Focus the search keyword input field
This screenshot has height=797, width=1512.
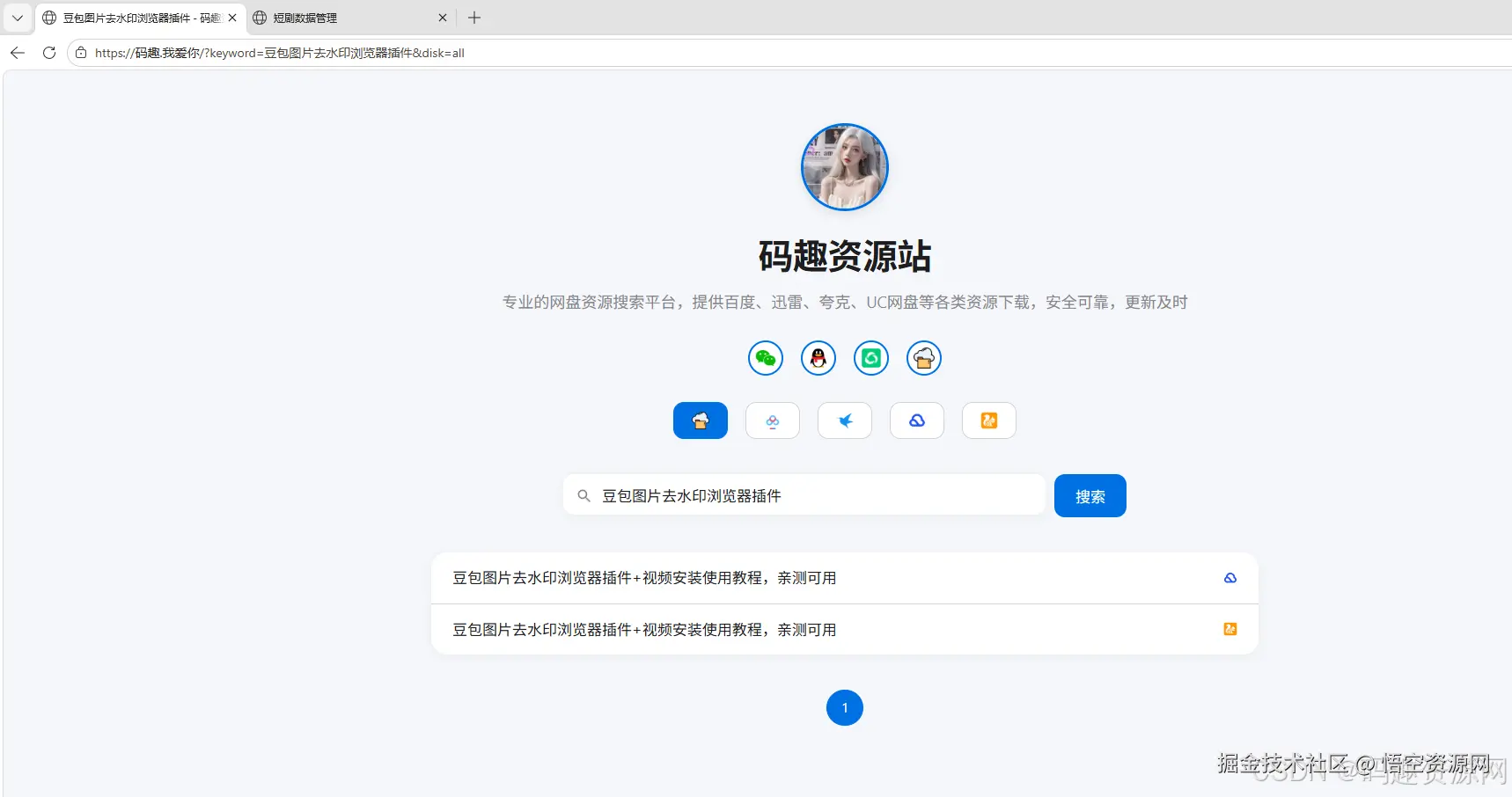click(804, 495)
